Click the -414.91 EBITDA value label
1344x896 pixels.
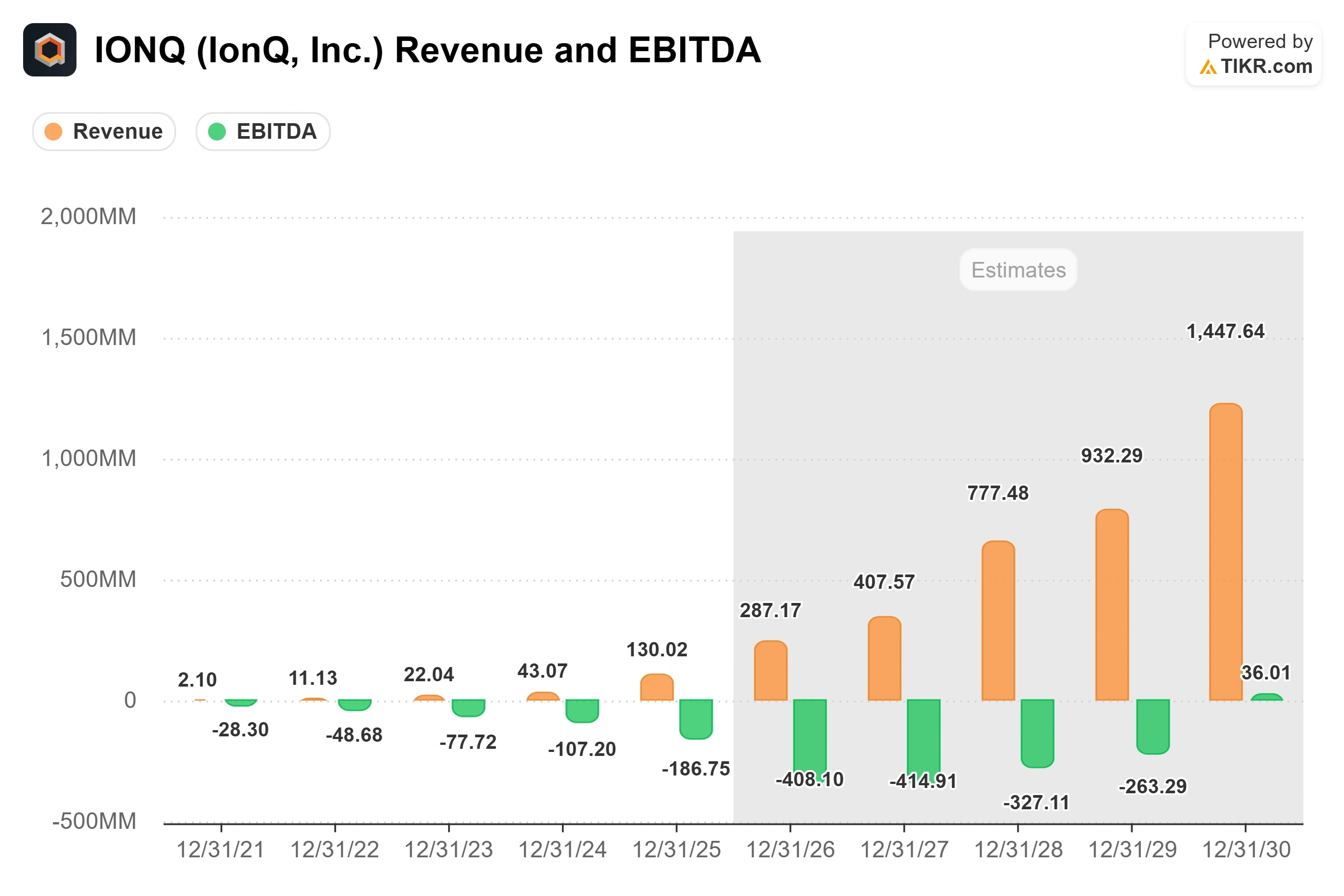[x=923, y=781]
